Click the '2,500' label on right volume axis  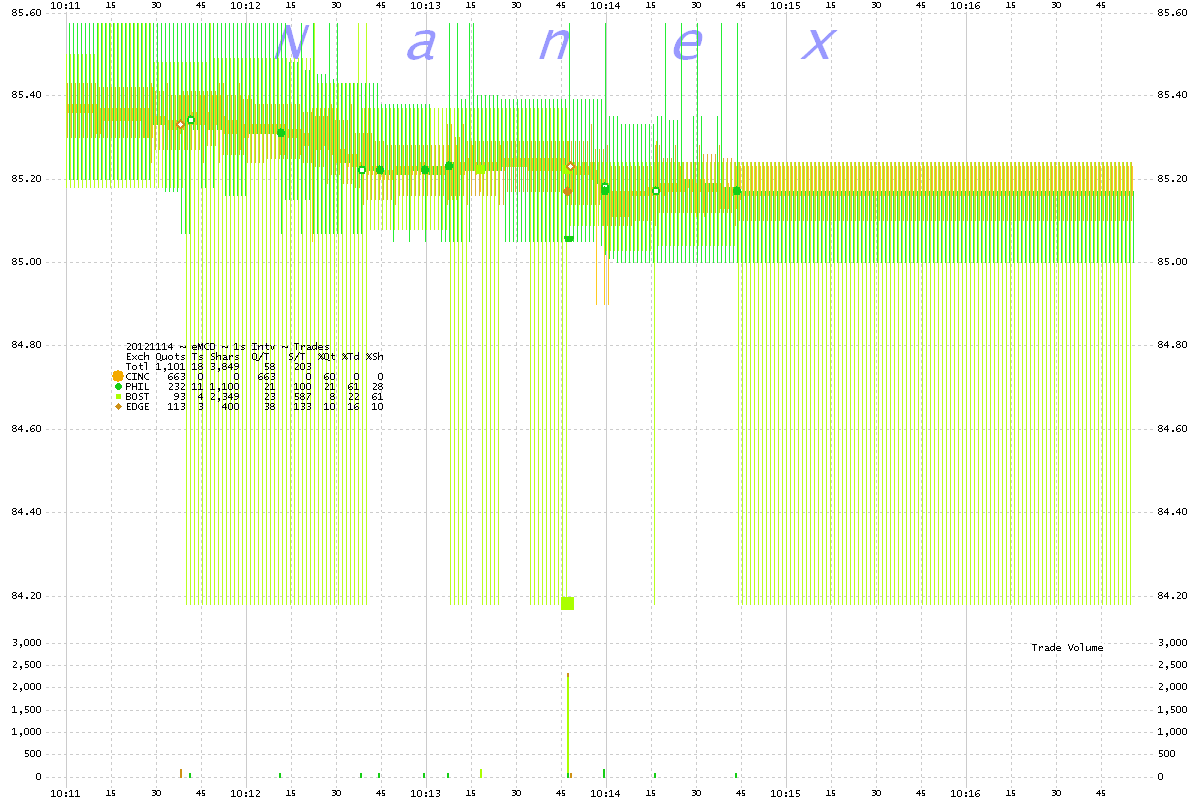(x=1171, y=665)
